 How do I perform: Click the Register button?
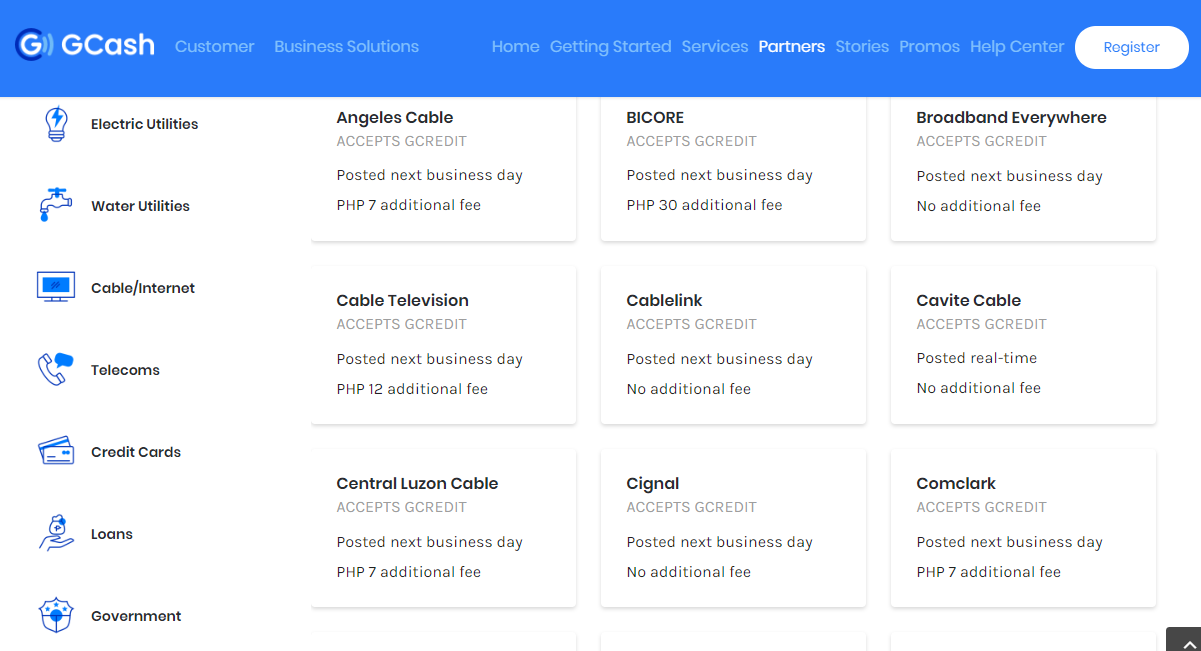[x=1131, y=47]
